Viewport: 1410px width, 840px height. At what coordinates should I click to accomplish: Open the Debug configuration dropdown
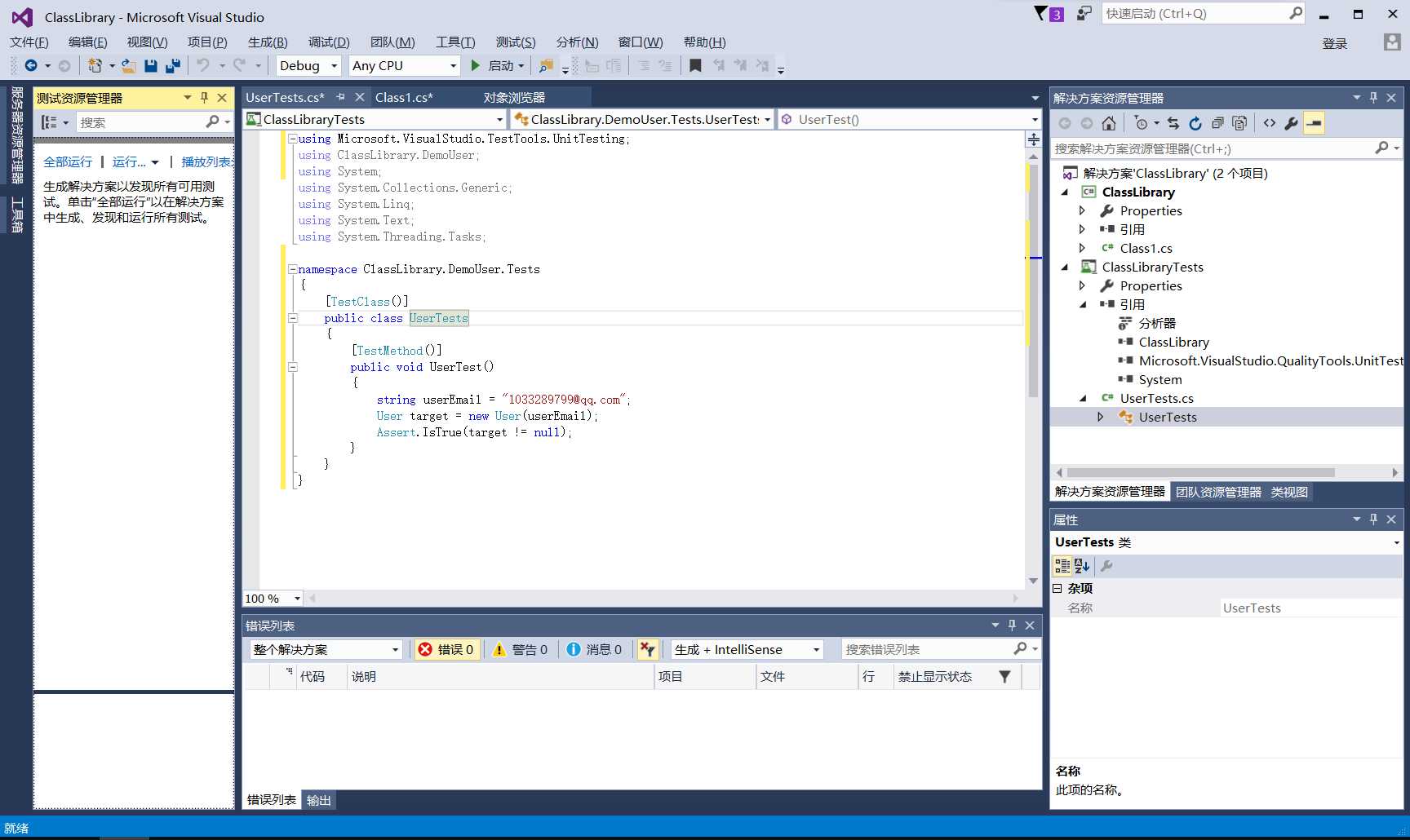(x=308, y=65)
